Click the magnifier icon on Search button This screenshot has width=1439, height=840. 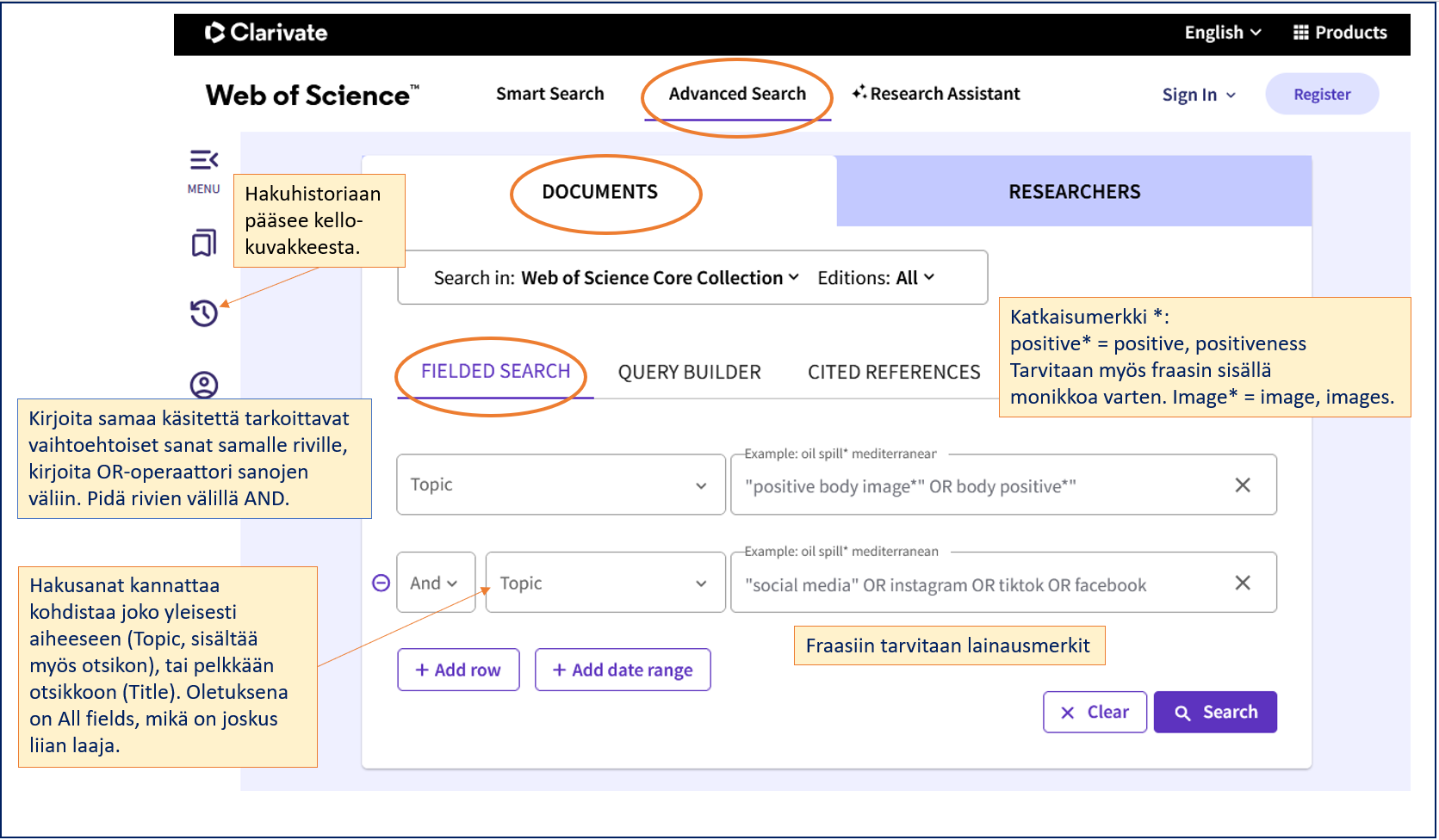[x=1183, y=712]
